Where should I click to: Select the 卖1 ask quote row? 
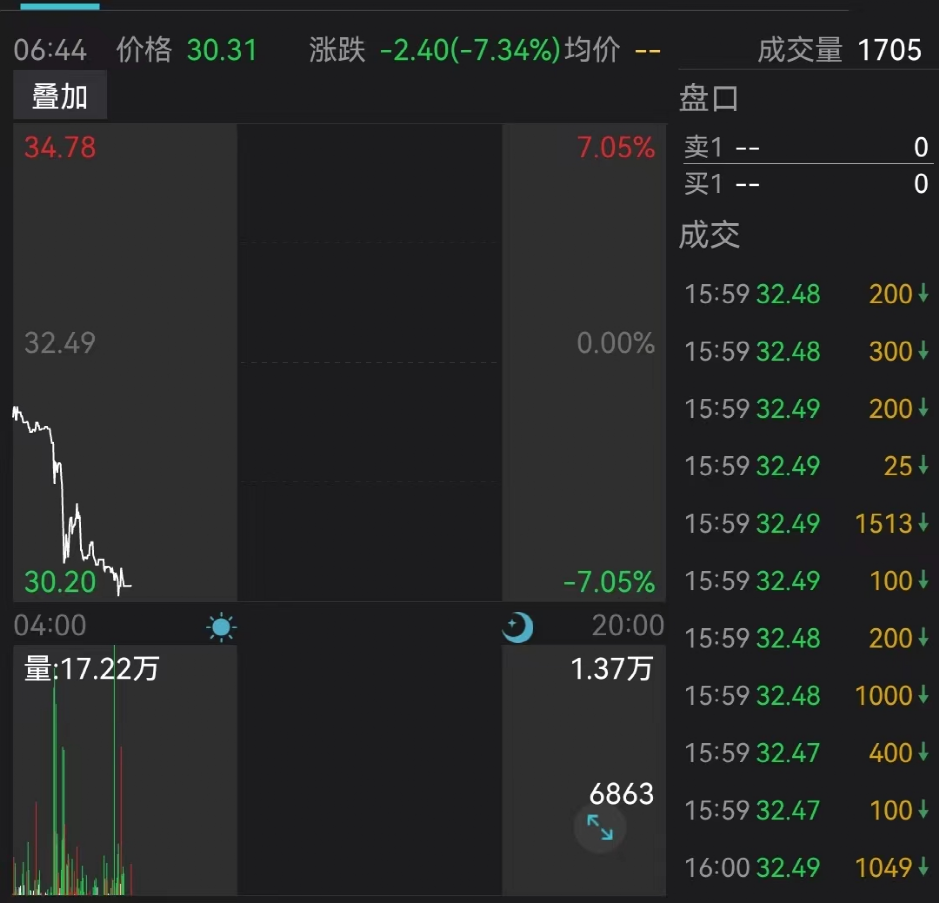[x=806, y=148]
